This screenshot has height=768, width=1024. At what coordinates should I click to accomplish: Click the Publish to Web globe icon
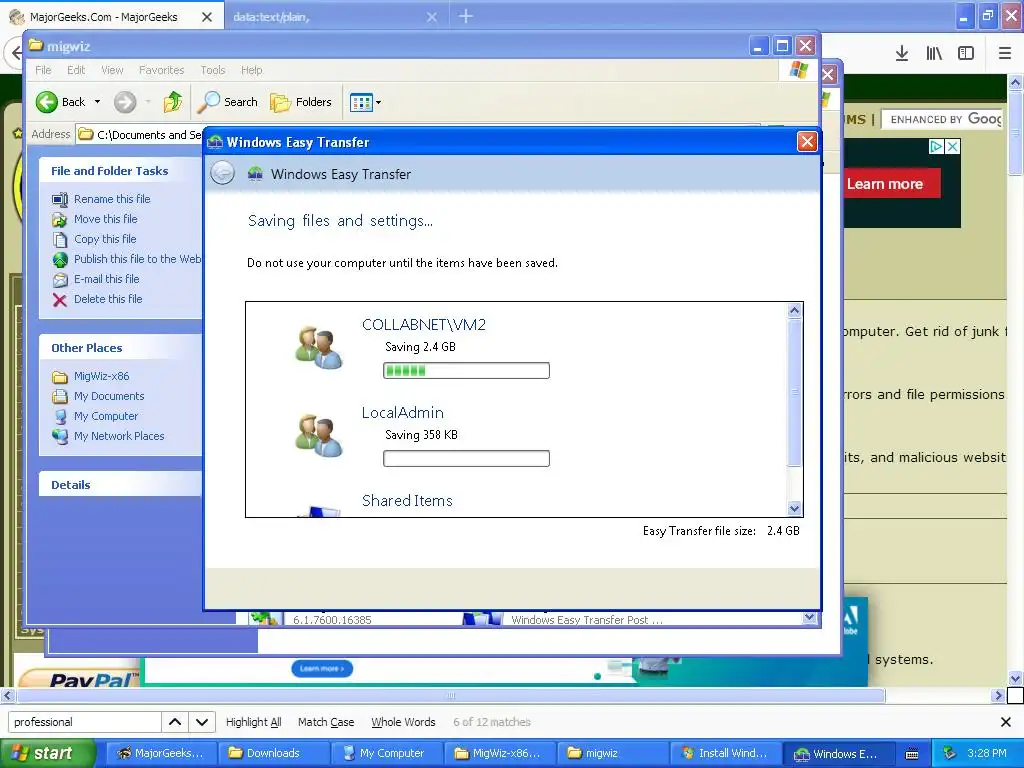tap(59, 260)
